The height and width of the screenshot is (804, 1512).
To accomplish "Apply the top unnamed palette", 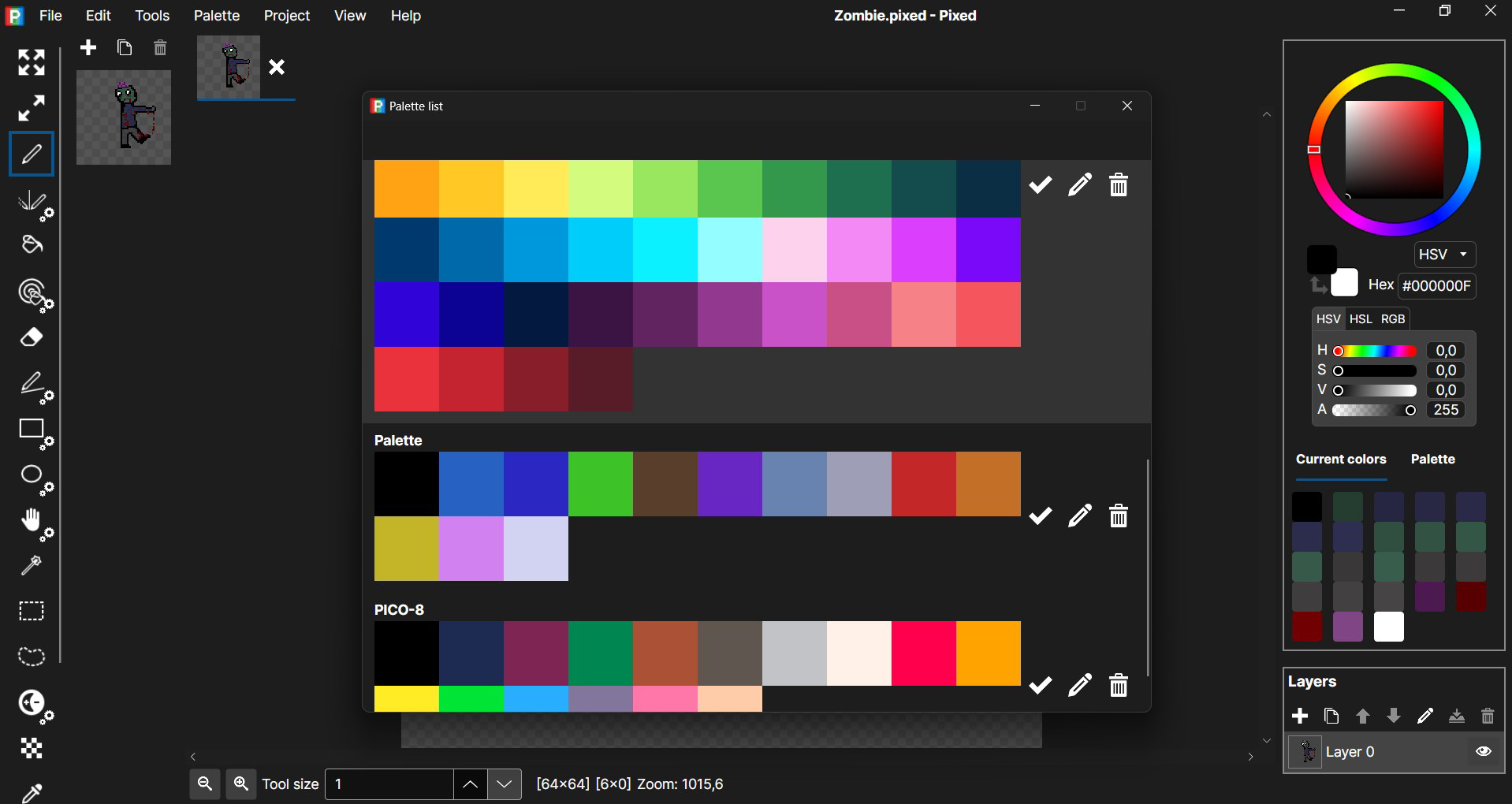I will point(1041,185).
